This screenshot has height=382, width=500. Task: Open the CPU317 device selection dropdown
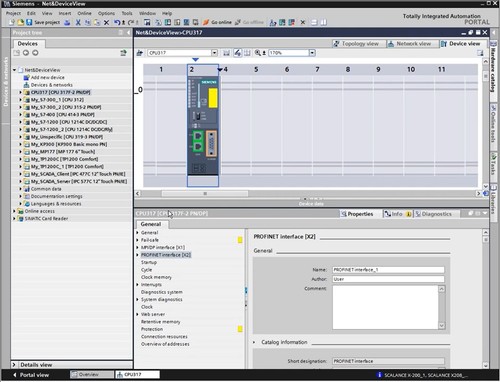click(214, 53)
